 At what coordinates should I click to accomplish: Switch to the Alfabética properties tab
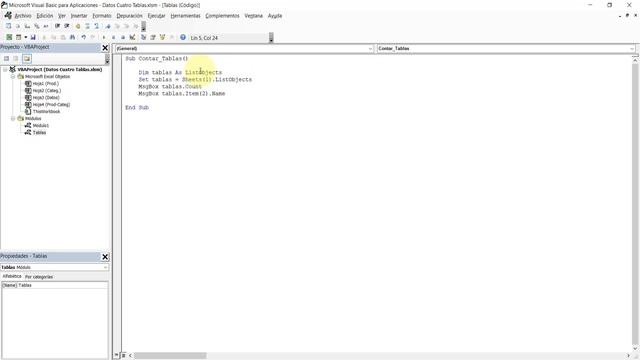[12, 276]
